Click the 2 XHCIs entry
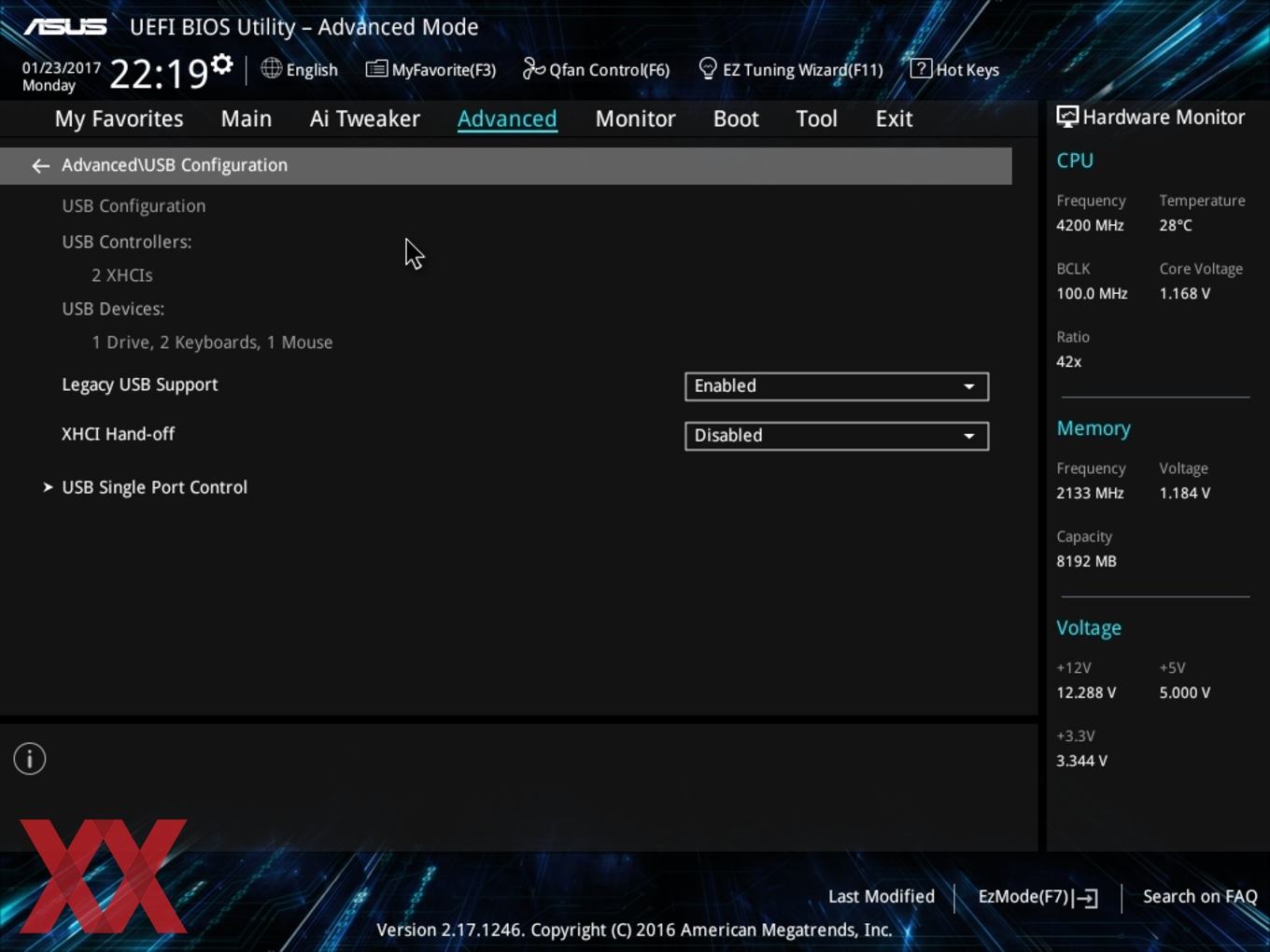 point(122,275)
